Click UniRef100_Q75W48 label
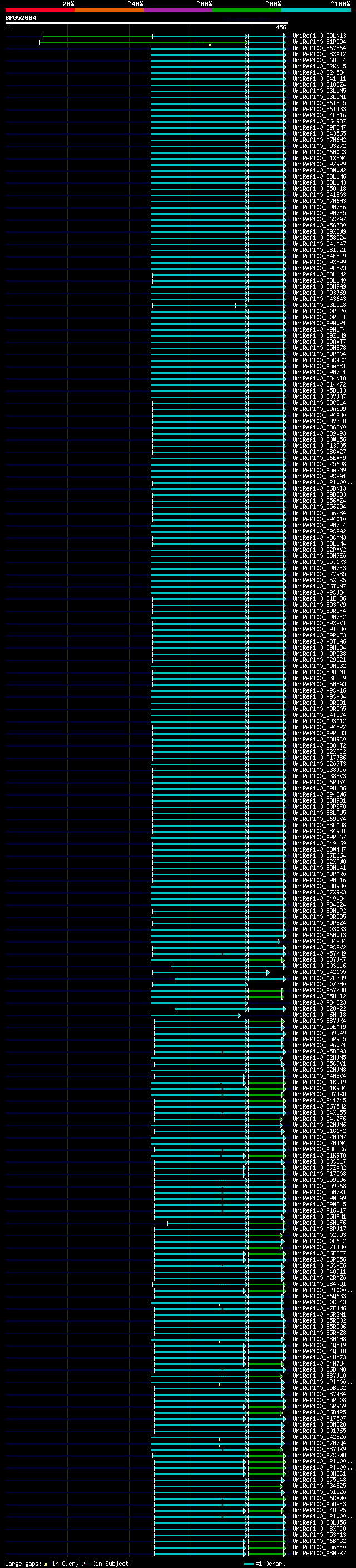 tap(319, 1479)
